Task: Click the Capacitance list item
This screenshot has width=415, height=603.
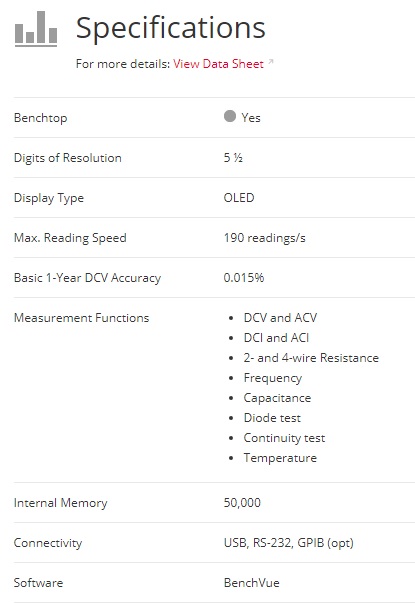Action: point(277,398)
